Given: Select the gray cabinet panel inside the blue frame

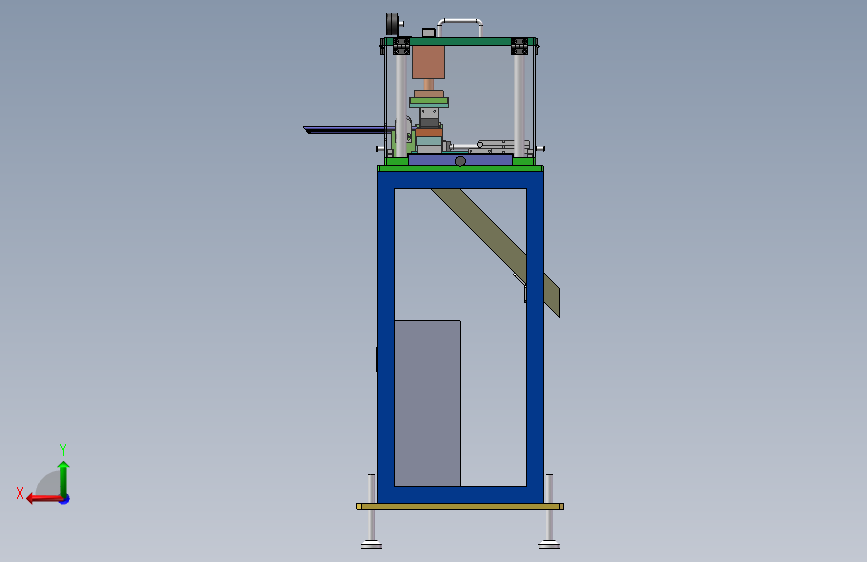Looking at the screenshot, I should point(427,403).
